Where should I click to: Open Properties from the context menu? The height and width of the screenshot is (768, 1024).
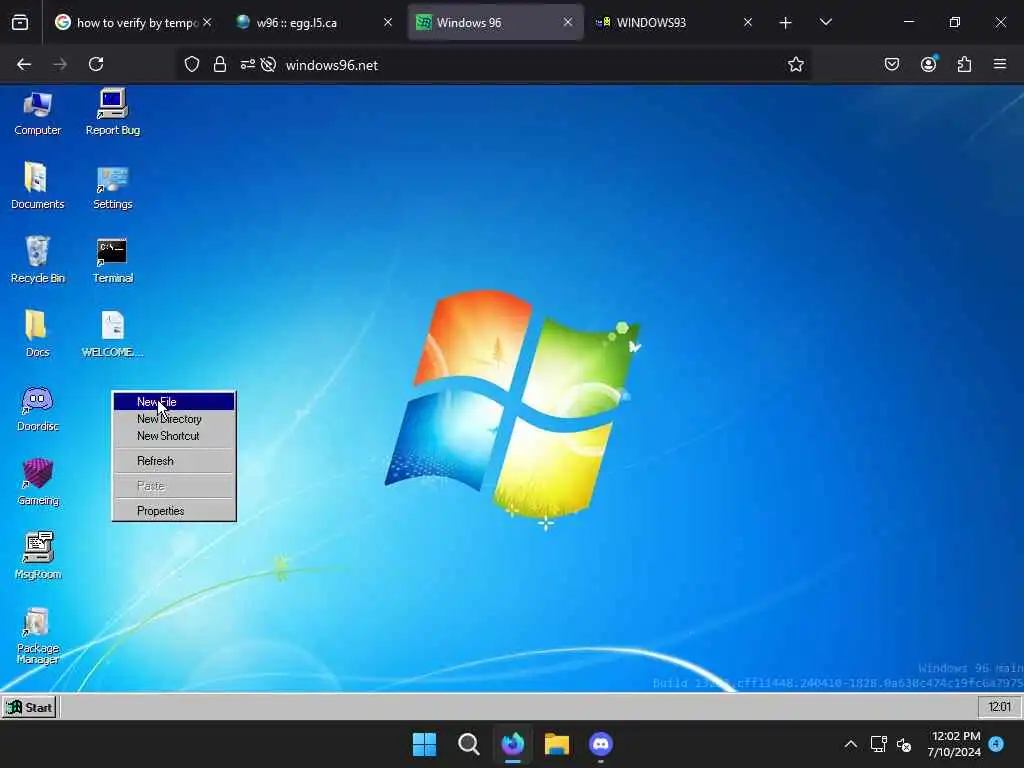pyautogui.click(x=174, y=511)
